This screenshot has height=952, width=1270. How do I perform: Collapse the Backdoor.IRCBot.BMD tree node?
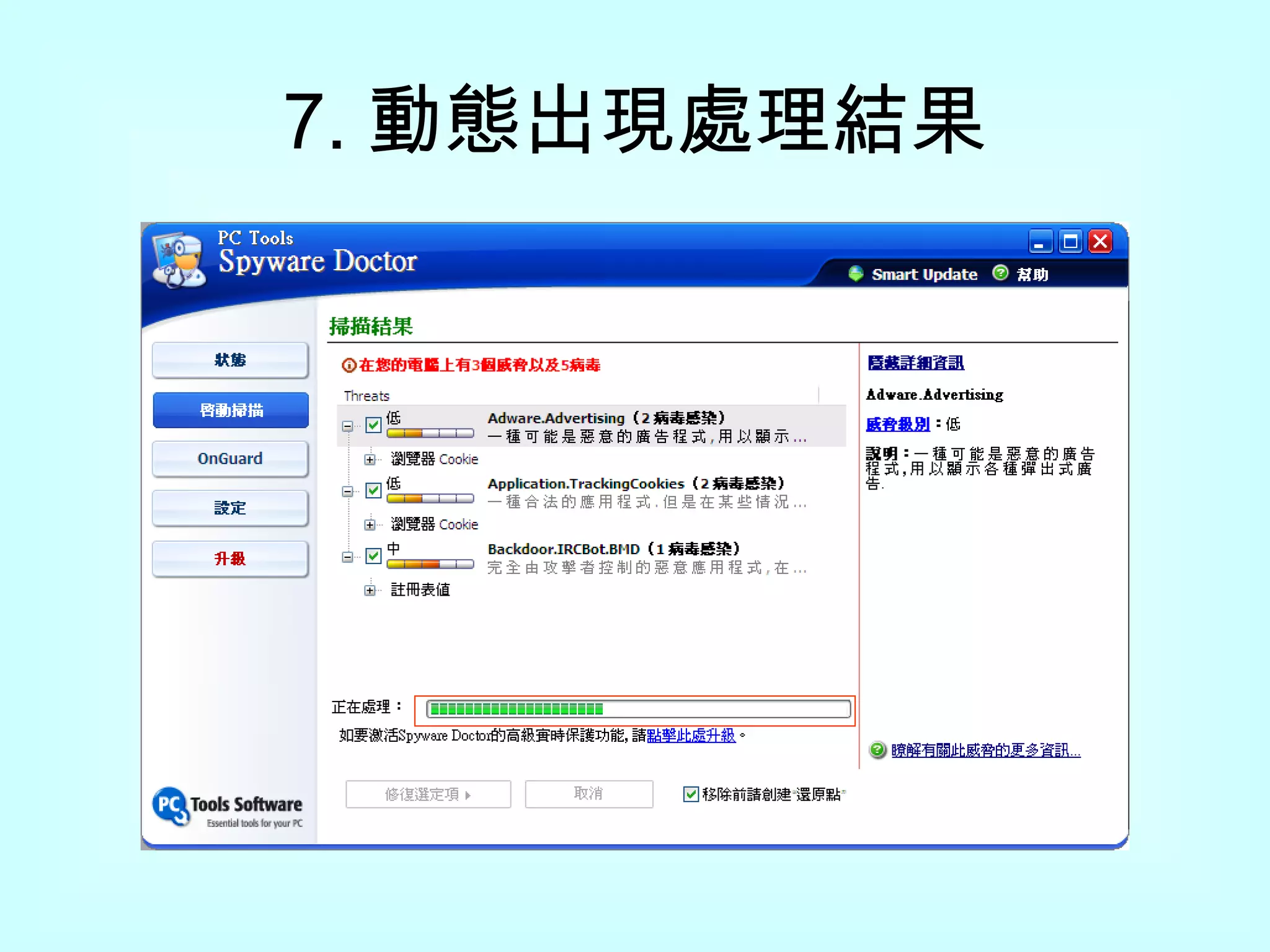click(348, 557)
